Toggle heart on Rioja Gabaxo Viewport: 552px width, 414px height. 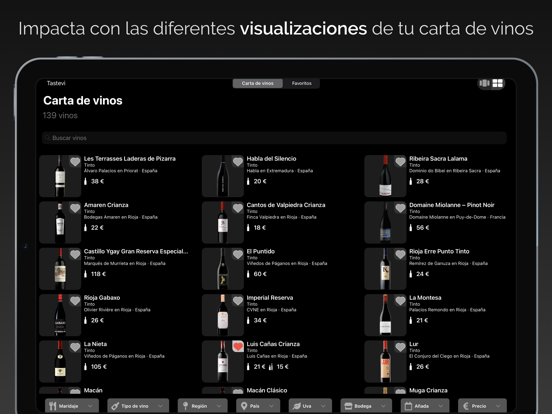point(75,301)
